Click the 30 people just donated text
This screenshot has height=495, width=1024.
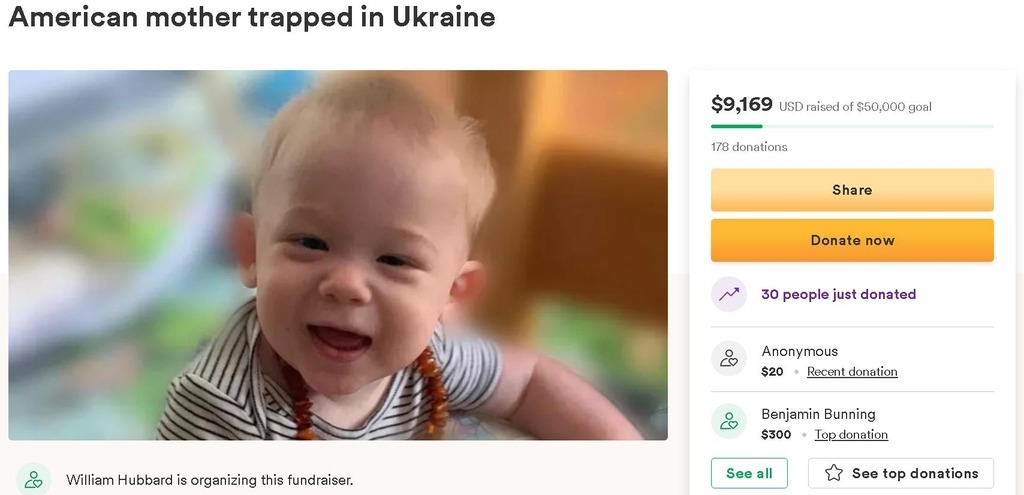click(x=838, y=294)
